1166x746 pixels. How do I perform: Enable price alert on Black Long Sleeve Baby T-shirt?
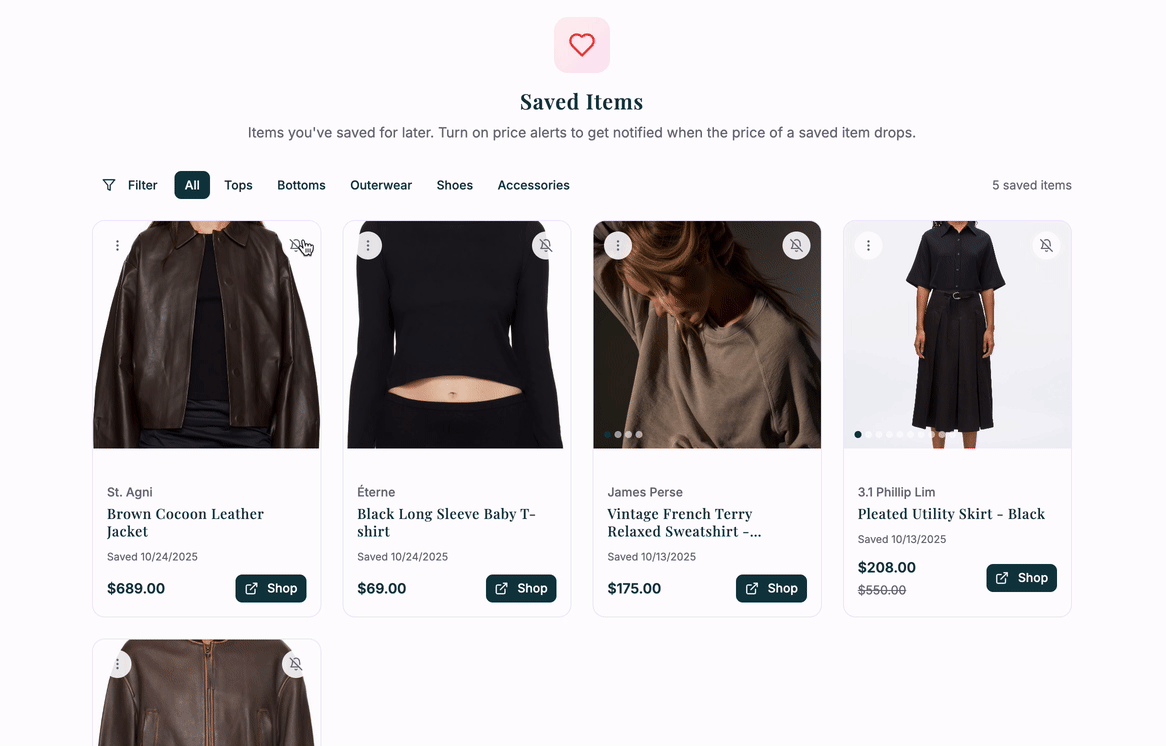pyautogui.click(x=546, y=245)
